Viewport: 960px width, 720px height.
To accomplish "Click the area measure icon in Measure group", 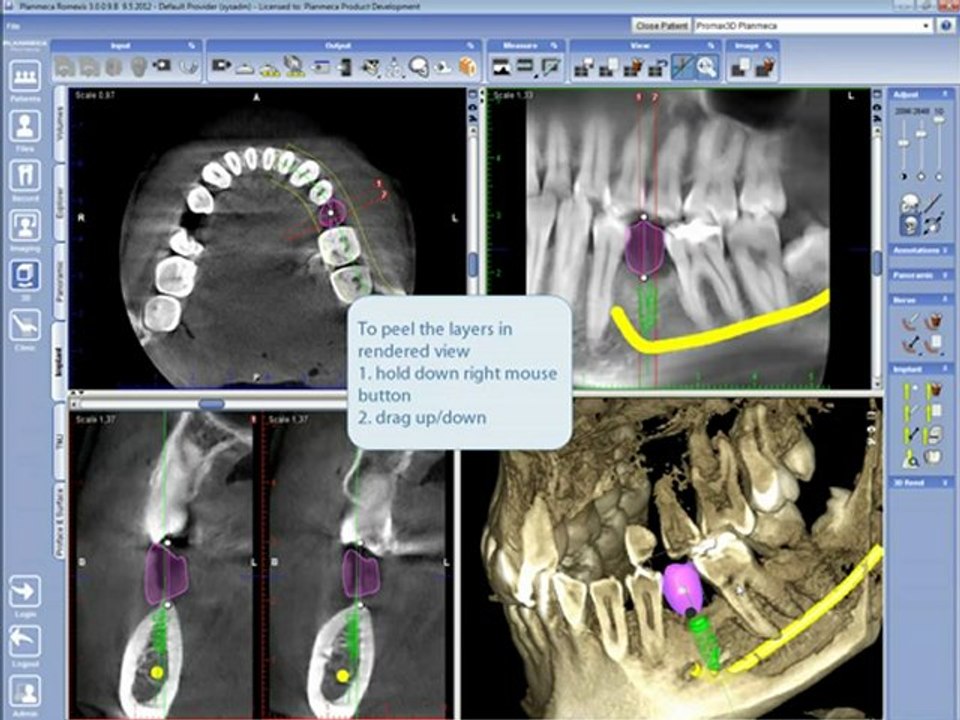I will point(549,67).
